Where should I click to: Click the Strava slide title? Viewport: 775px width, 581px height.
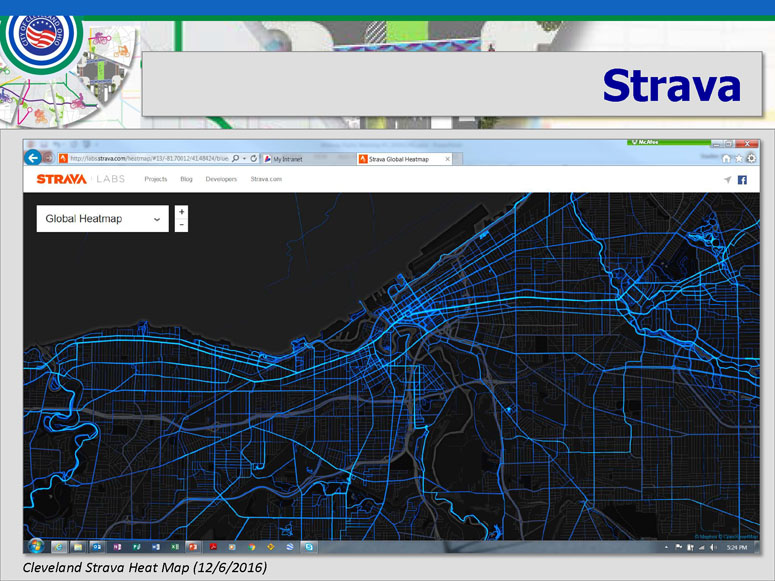(672, 85)
